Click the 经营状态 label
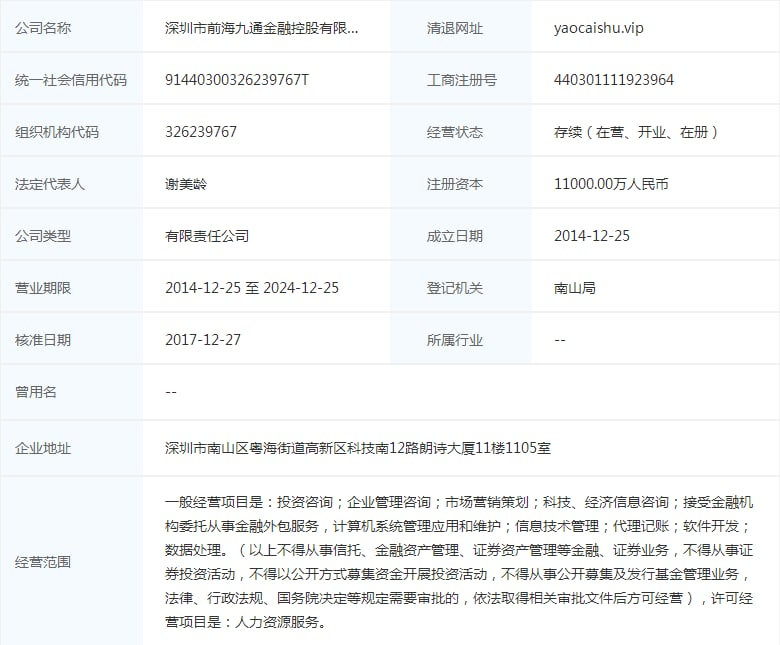The width and height of the screenshot is (780, 645). click(x=455, y=132)
